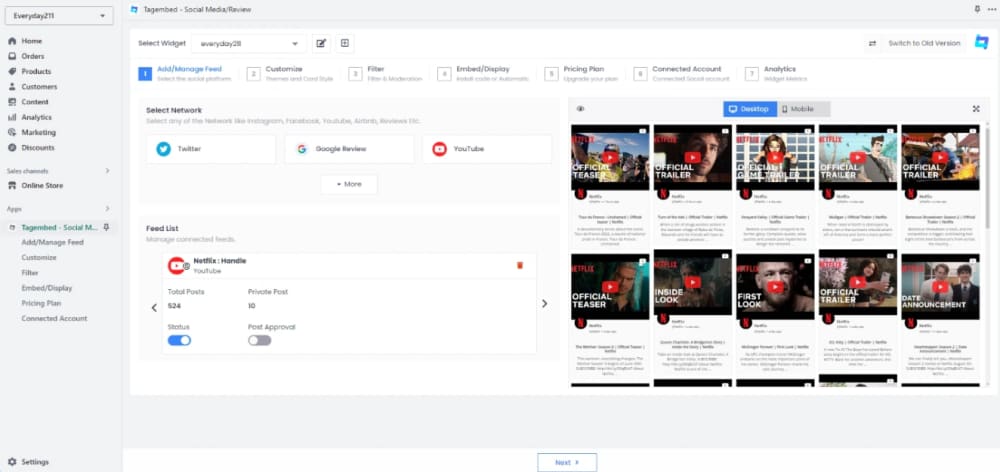This screenshot has width=1000, height=472.
Task: Click the Analytics bar-chart icon in the left sidebar
Action: 12,117
